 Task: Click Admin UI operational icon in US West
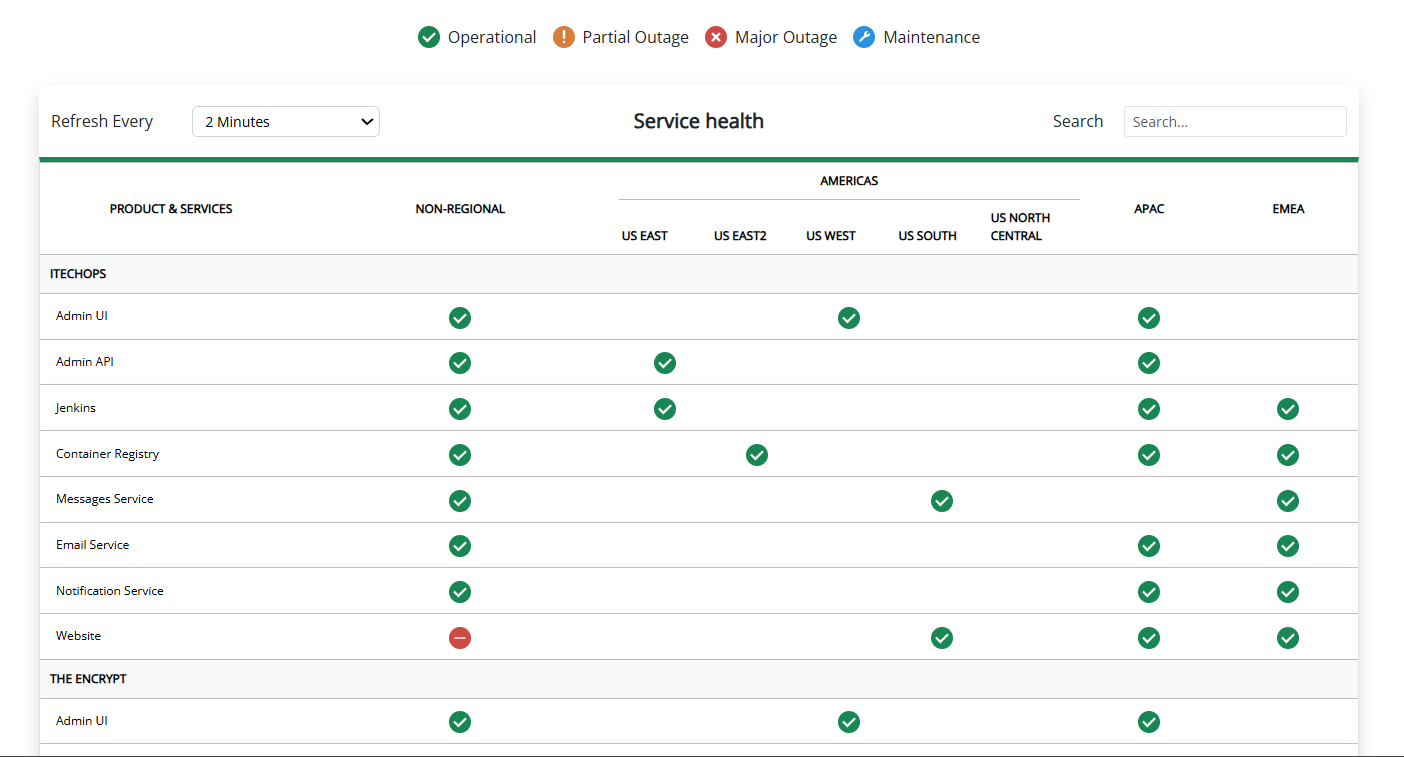coord(848,317)
